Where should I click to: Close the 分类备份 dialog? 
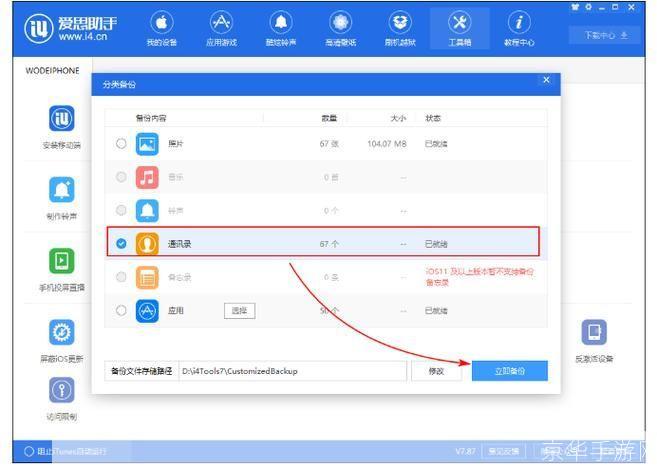[546, 80]
